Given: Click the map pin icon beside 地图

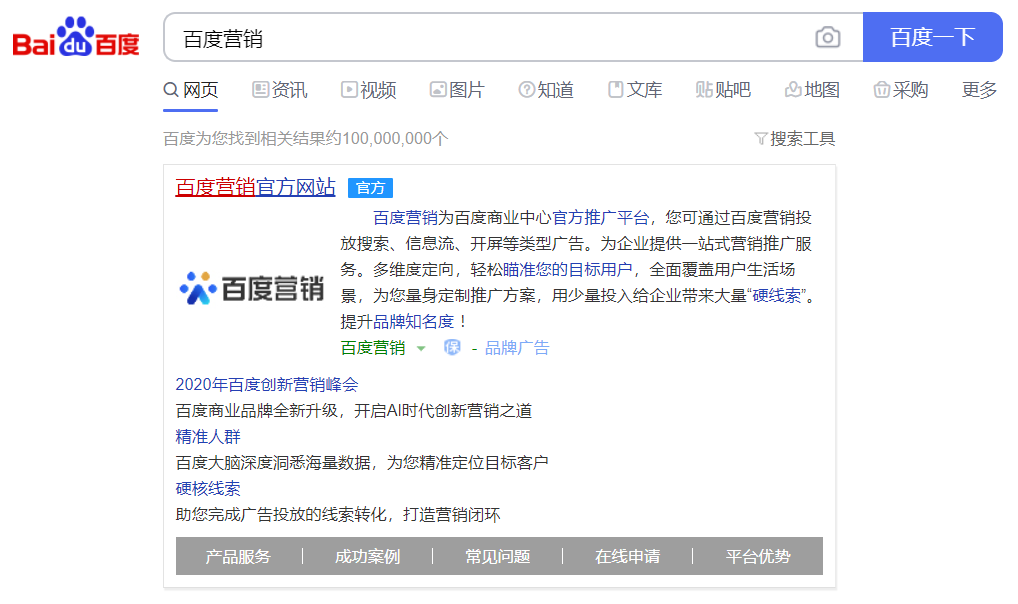Looking at the screenshot, I should point(793,90).
